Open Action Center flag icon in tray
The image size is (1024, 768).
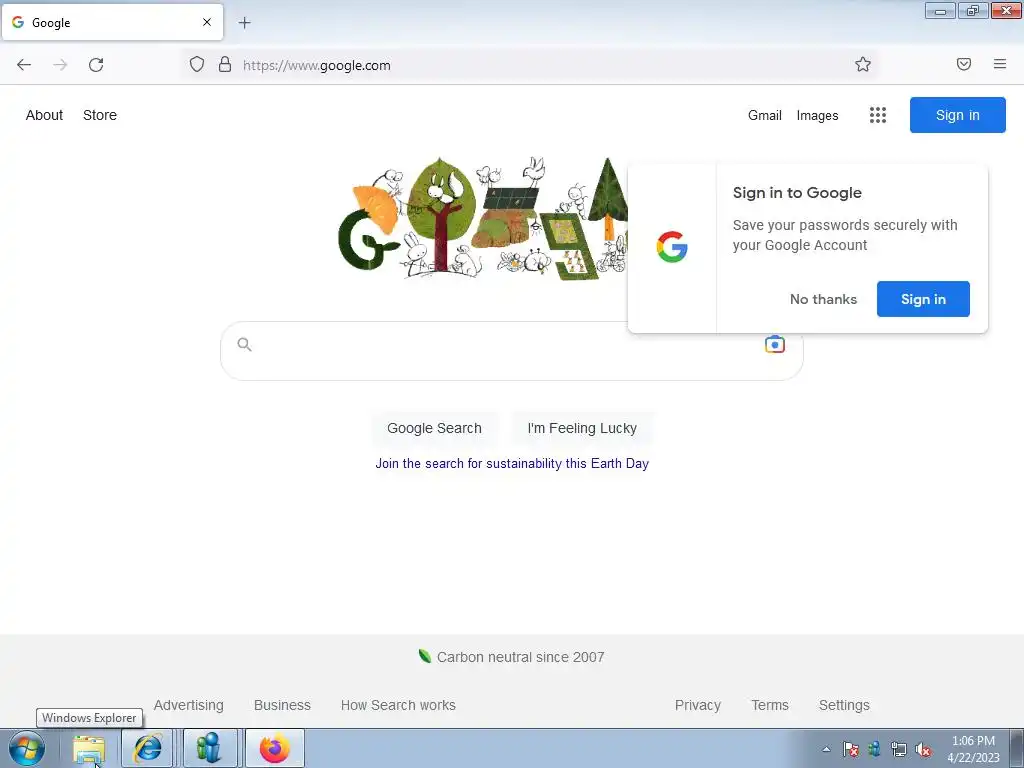[850, 749]
